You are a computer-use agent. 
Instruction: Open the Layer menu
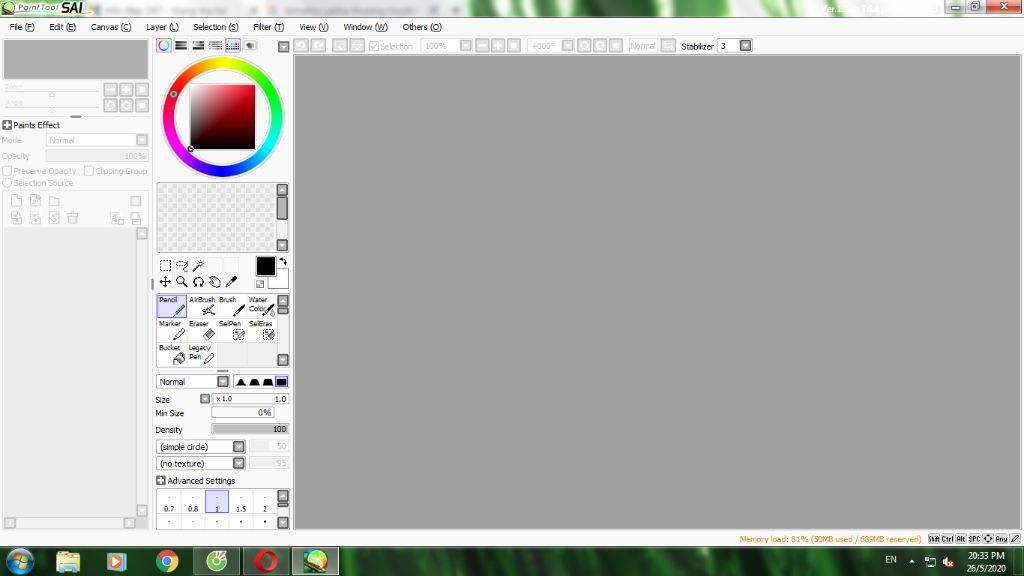click(162, 27)
